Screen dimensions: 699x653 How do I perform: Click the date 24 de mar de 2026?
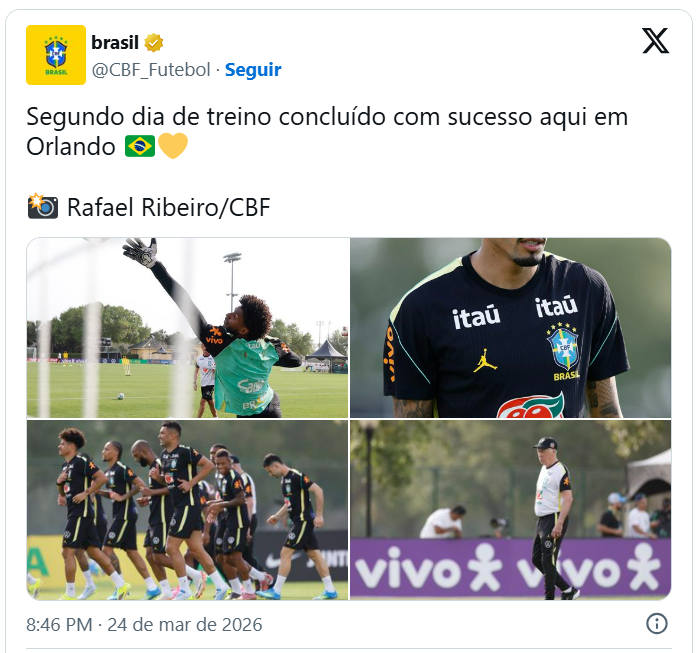pyautogui.click(x=185, y=625)
